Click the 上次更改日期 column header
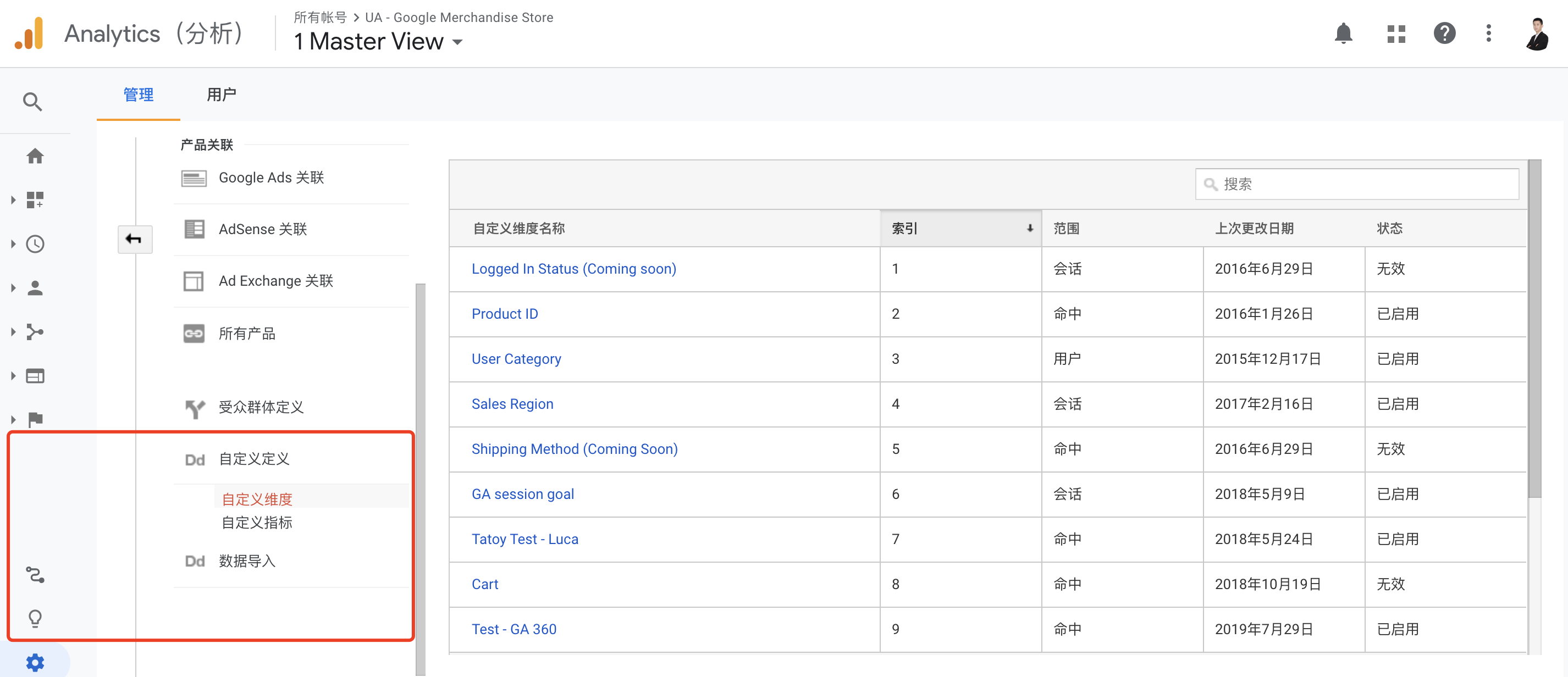 (x=1254, y=228)
